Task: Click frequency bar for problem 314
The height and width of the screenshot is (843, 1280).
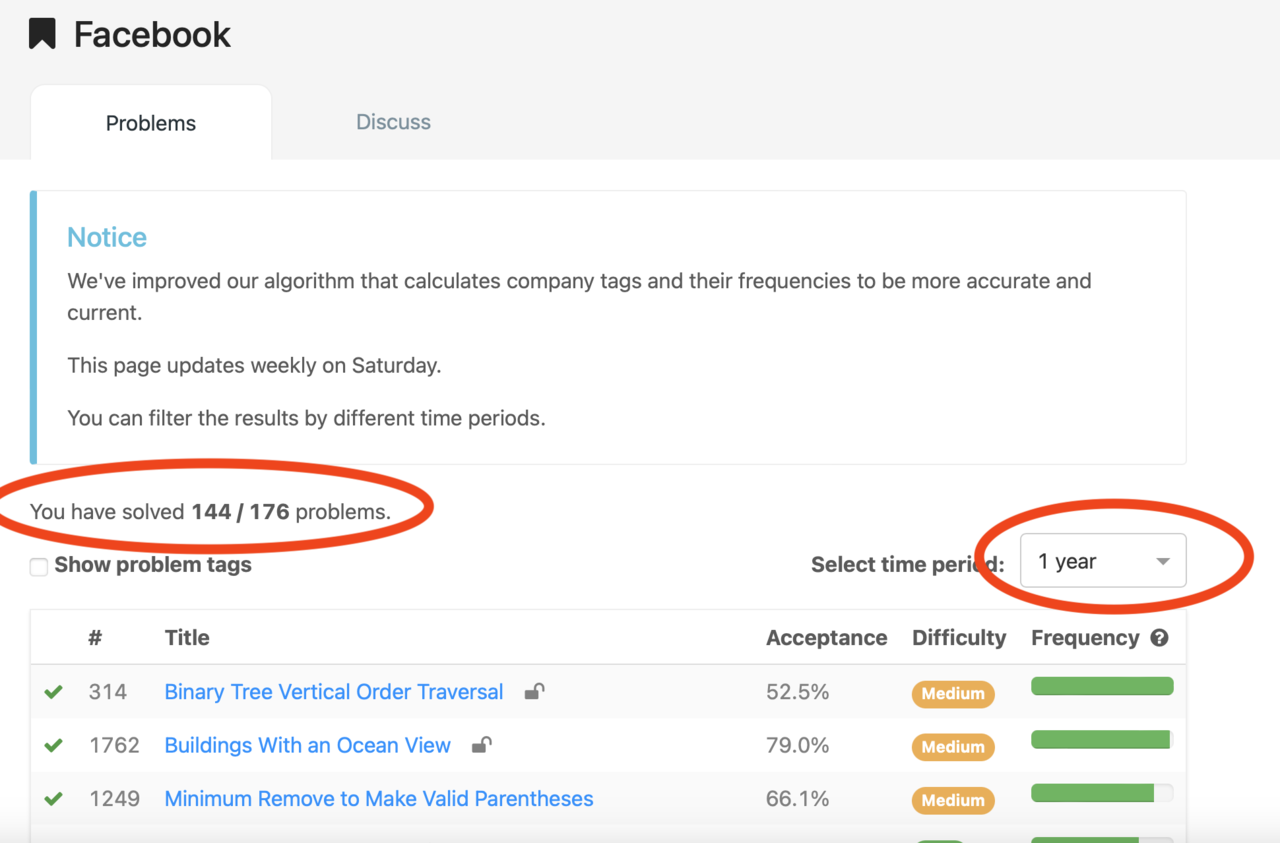Action: pos(1101,686)
